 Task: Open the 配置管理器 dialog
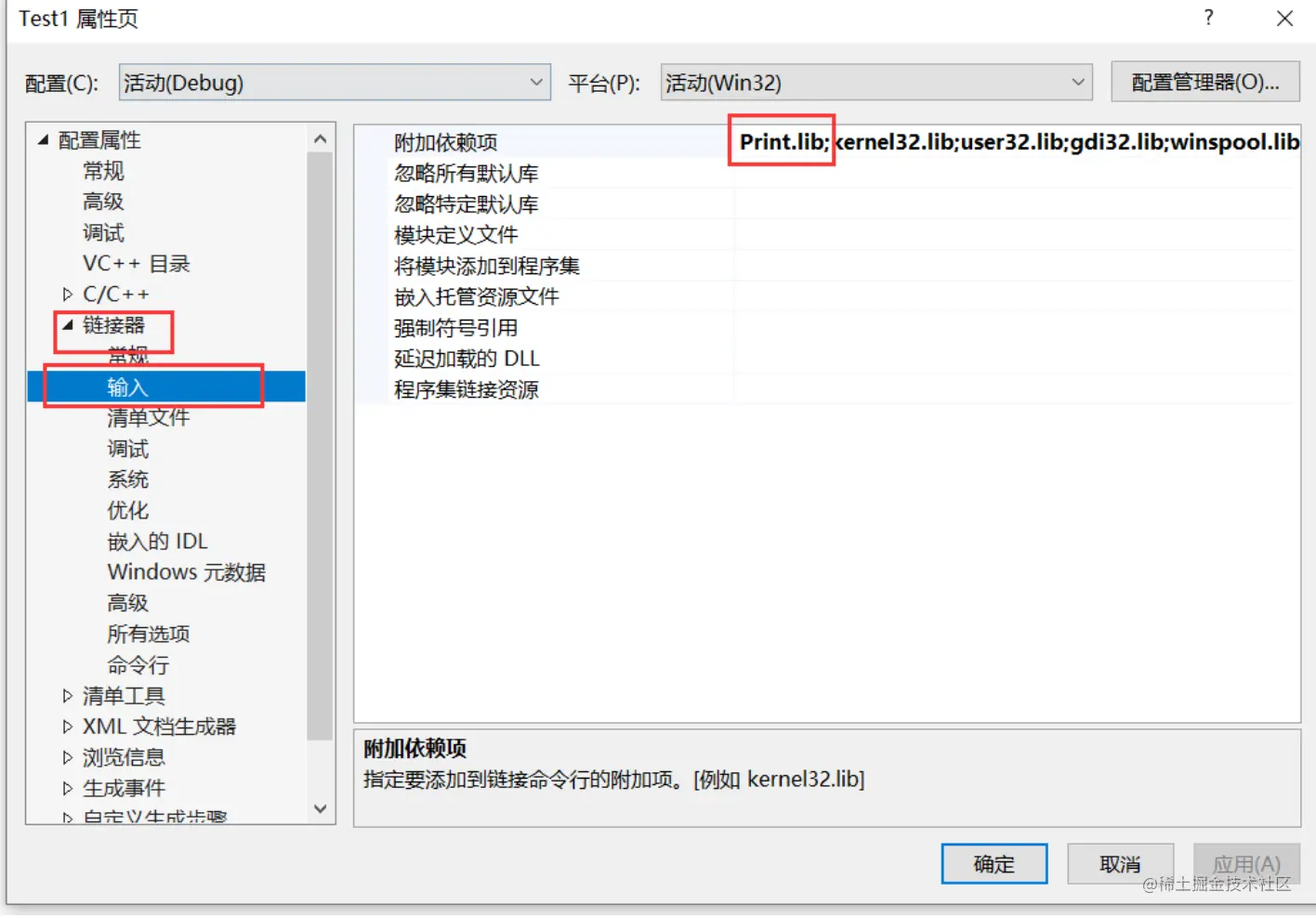point(1205,83)
